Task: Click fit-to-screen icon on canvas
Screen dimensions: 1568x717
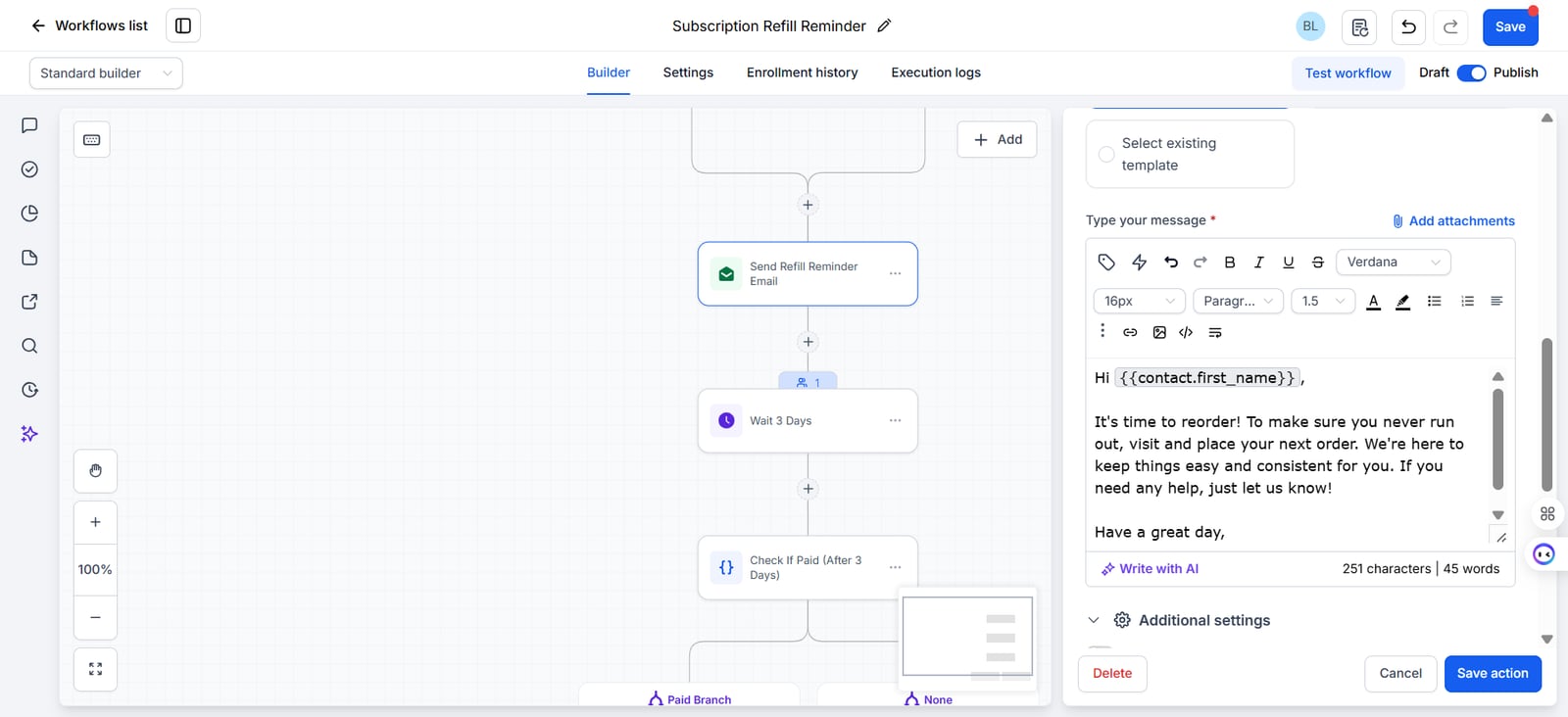Action: click(95, 669)
